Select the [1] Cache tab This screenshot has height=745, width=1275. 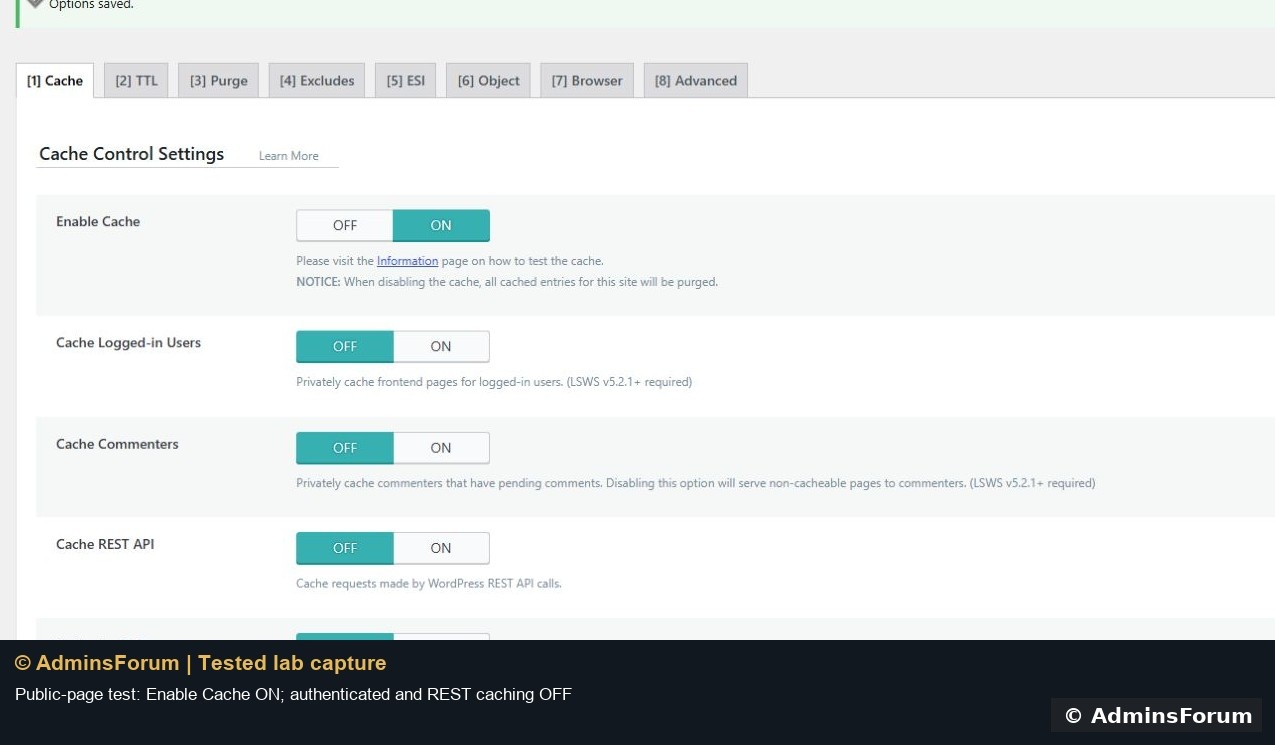point(55,81)
